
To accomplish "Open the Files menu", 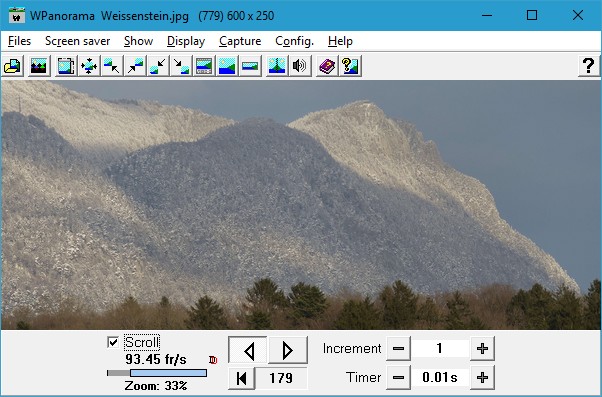I will [x=19, y=41].
